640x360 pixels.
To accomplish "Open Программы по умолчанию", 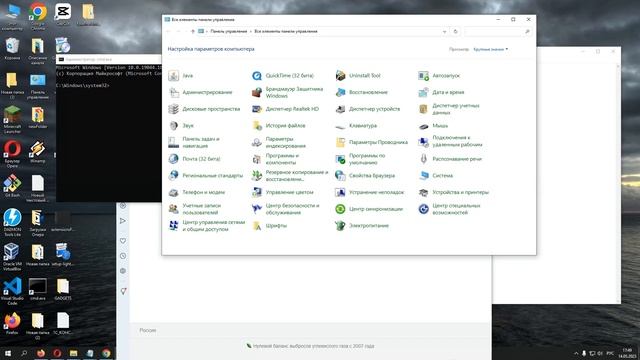I will [x=360, y=159].
